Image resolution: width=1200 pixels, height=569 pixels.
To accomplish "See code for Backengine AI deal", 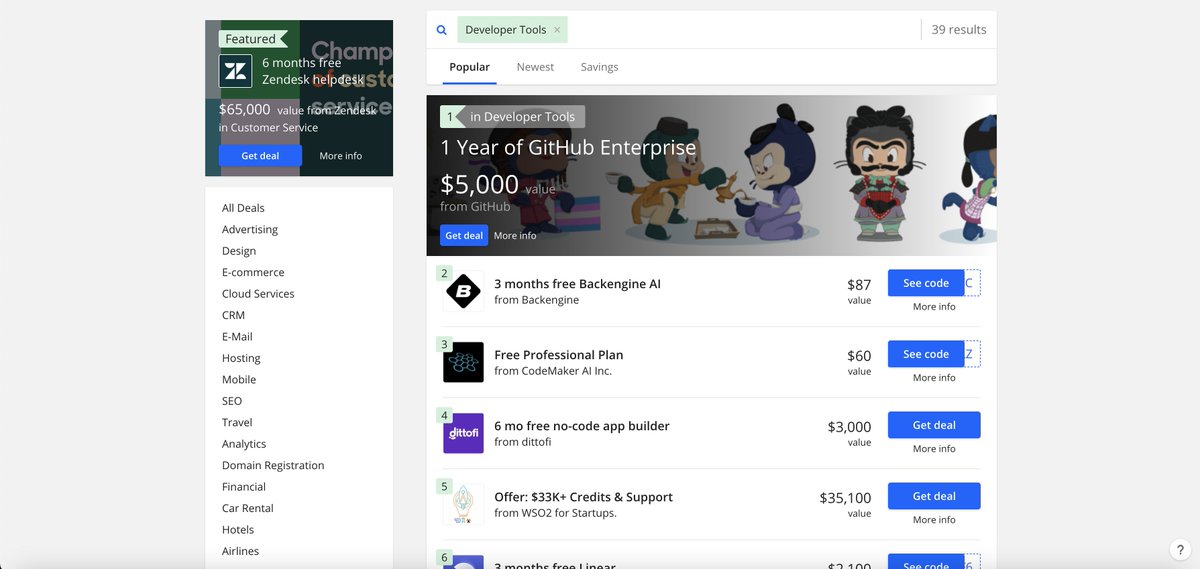I will tap(926, 283).
